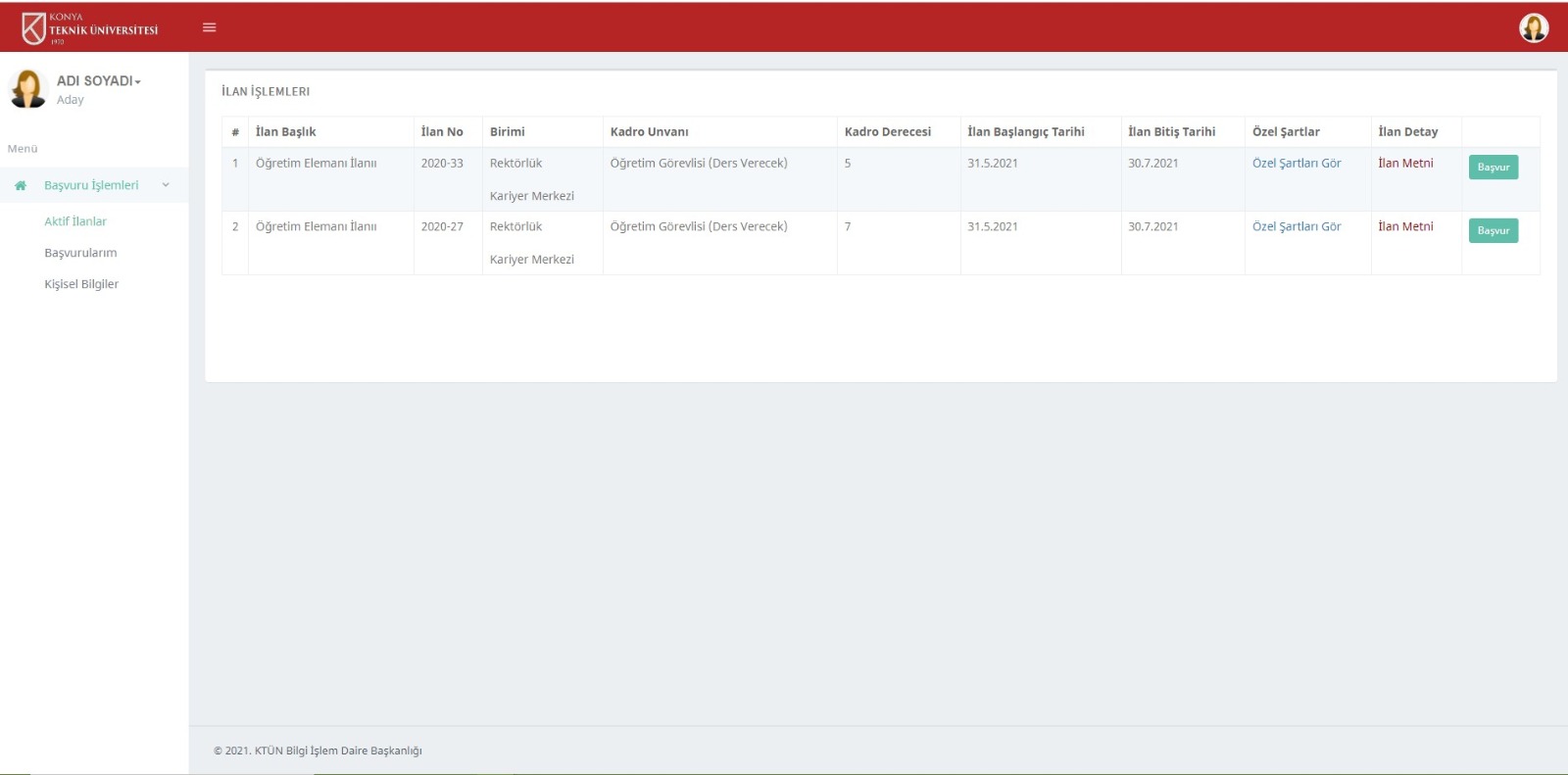The image size is (1568, 775).
Task: Click the home icon beside Başvuru İşlemleri
Action: [21, 185]
